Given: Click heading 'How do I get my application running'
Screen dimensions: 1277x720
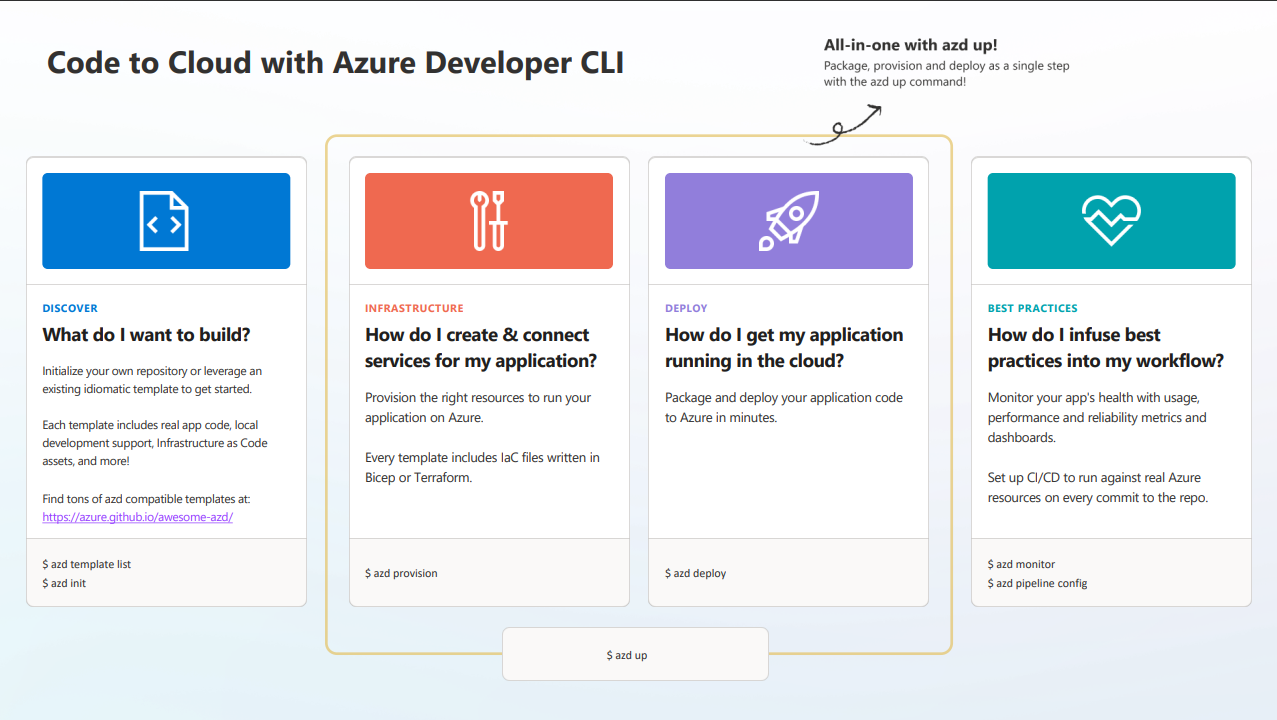Looking at the screenshot, I should point(784,348).
